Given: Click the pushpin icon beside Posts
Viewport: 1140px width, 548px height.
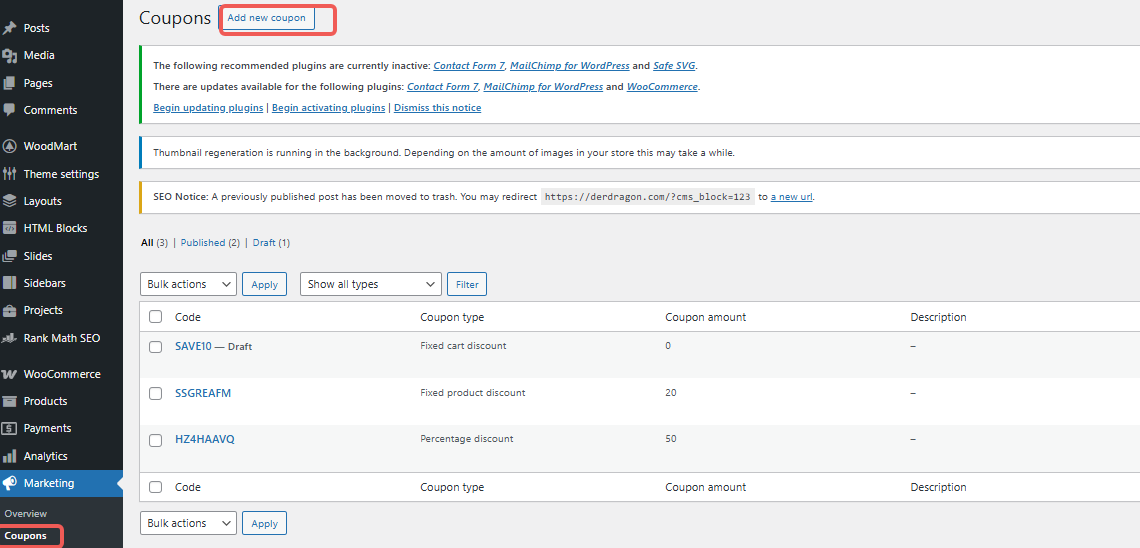Looking at the screenshot, I should point(9,28).
